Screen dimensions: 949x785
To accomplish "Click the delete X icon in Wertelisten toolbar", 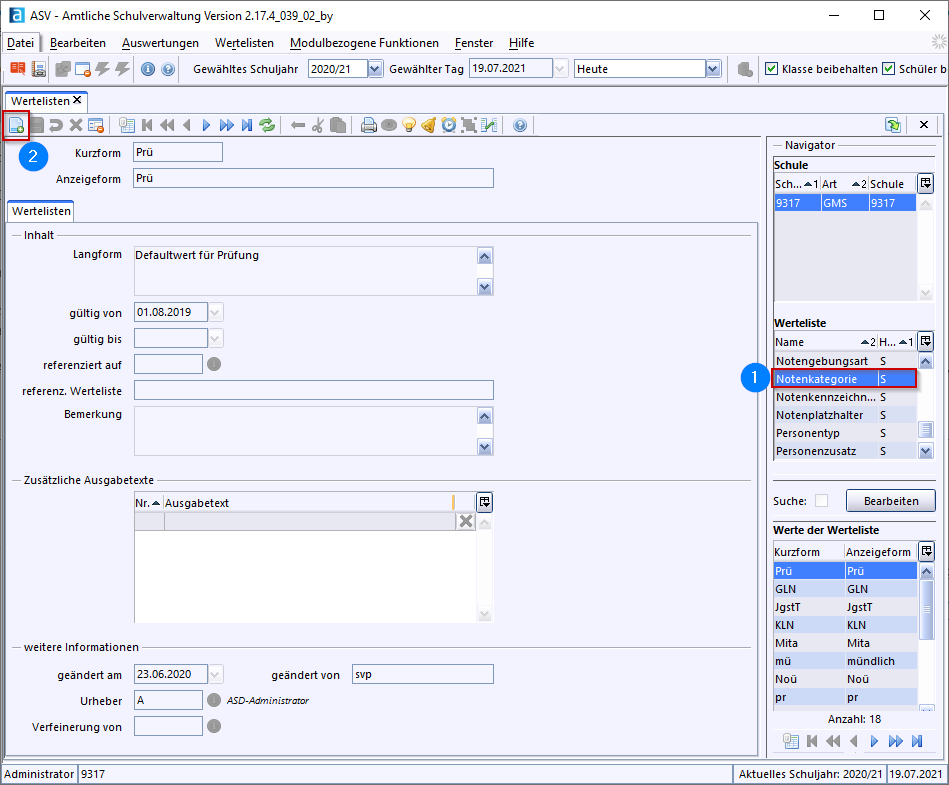I will point(76,125).
